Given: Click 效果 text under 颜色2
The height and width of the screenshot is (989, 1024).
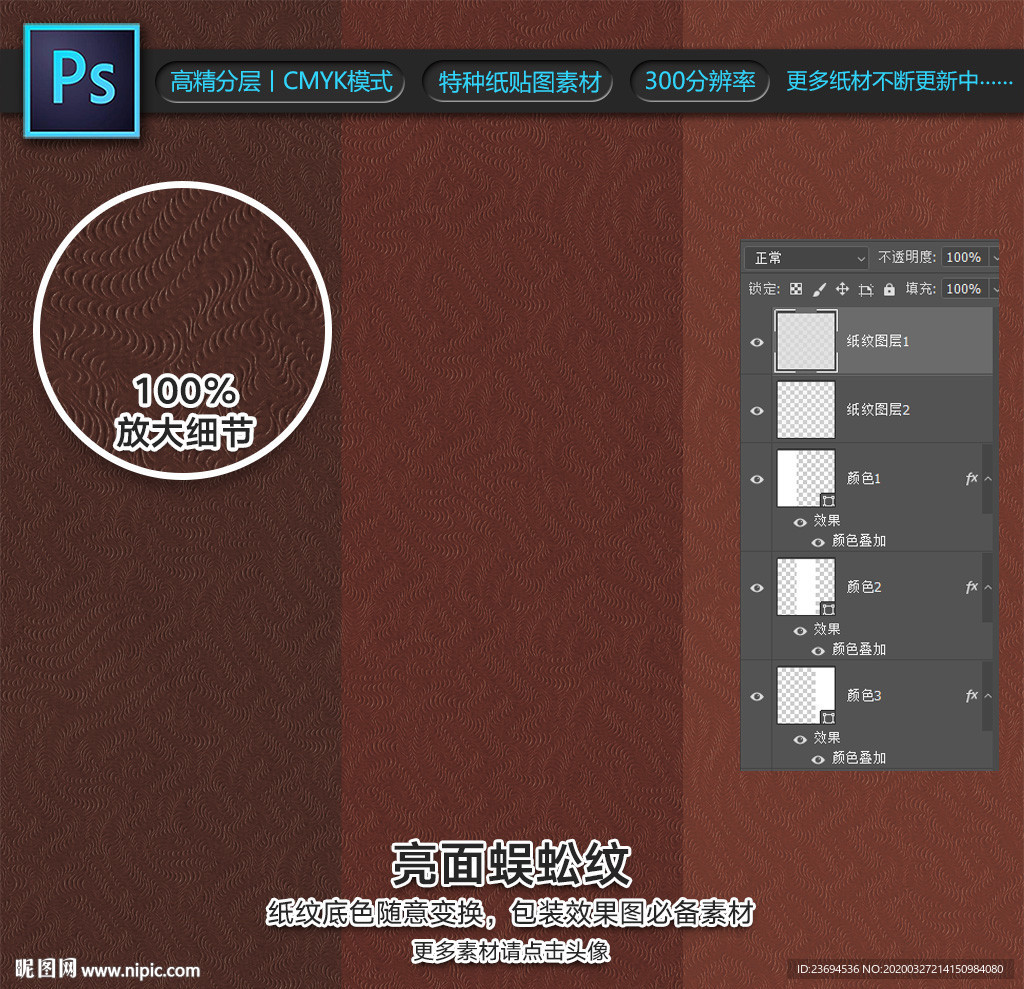Looking at the screenshot, I should pos(827,629).
